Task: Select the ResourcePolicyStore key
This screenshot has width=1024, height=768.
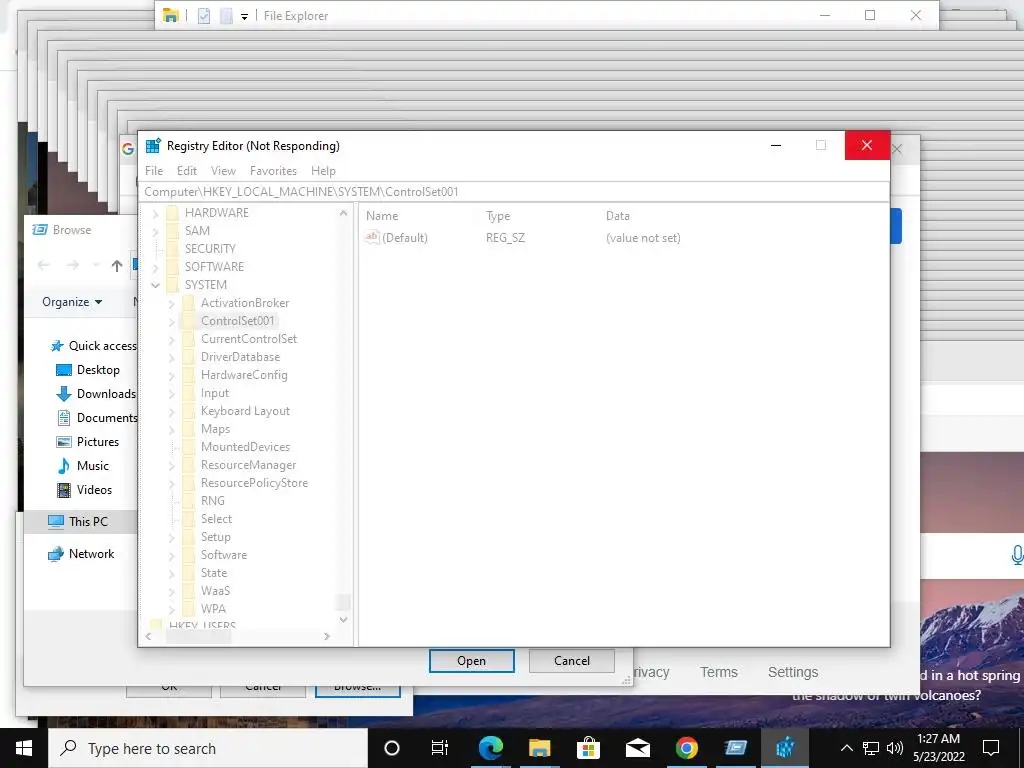Action: click(x=255, y=483)
